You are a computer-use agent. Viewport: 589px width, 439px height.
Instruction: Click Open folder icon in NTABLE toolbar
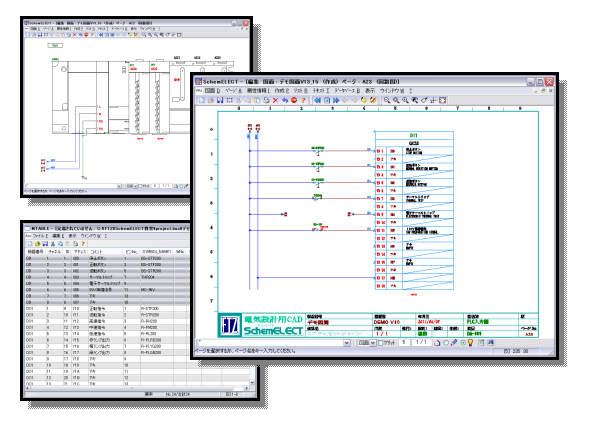click(38, 244)
